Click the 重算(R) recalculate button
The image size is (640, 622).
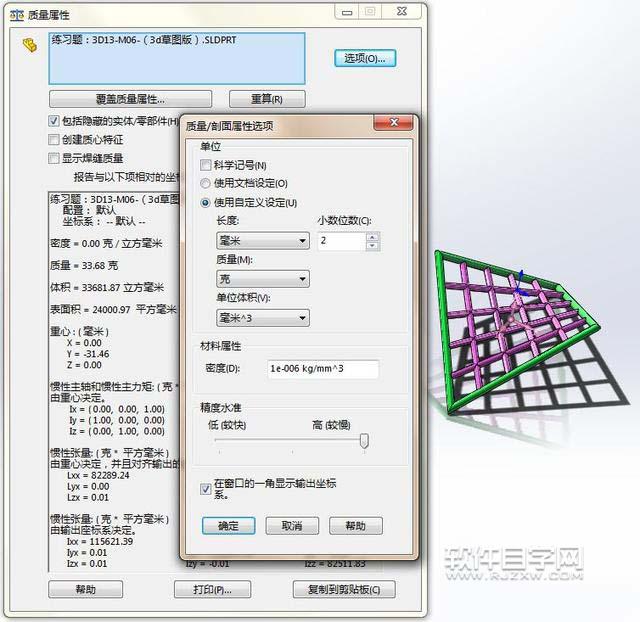267,99
